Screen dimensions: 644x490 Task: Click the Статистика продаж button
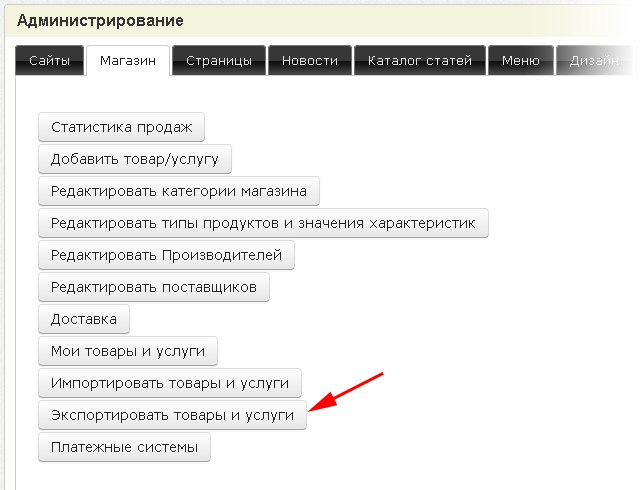tap(122, 127)
